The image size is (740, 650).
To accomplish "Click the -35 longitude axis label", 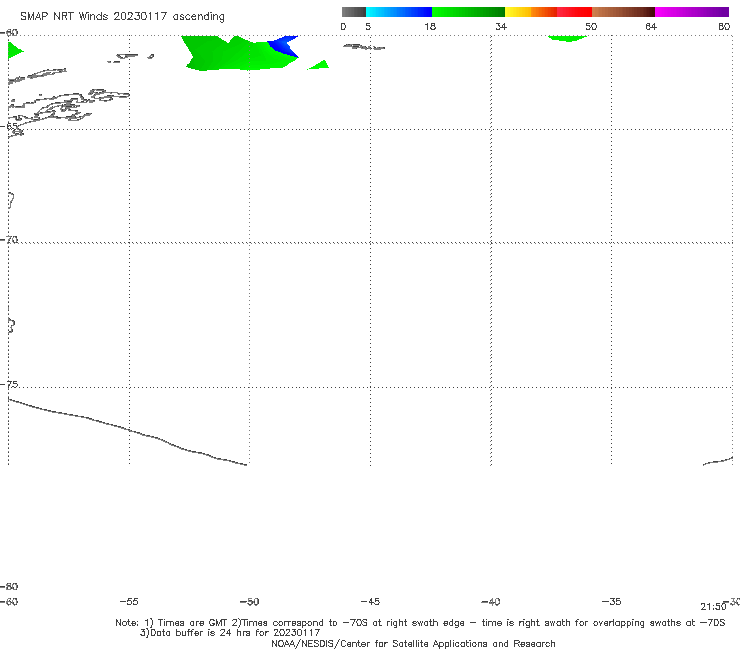I will tap(612, 602).
